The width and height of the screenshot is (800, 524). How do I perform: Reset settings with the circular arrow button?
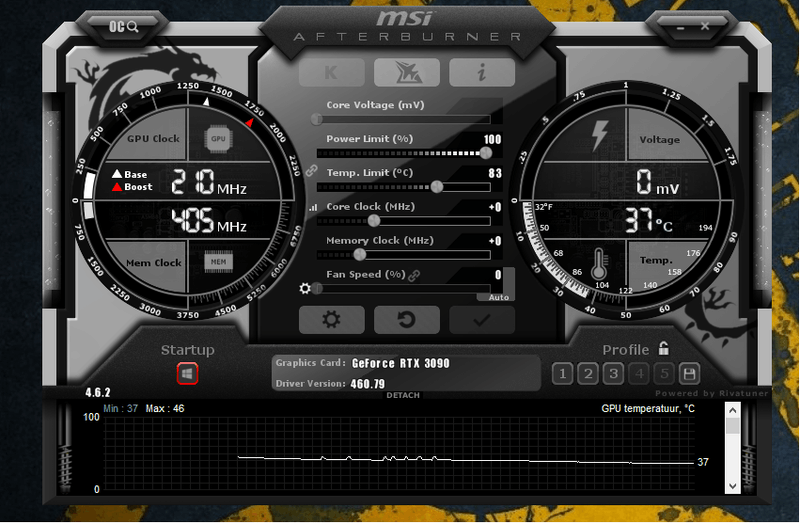pyautogui.click(x=407, y=320)
